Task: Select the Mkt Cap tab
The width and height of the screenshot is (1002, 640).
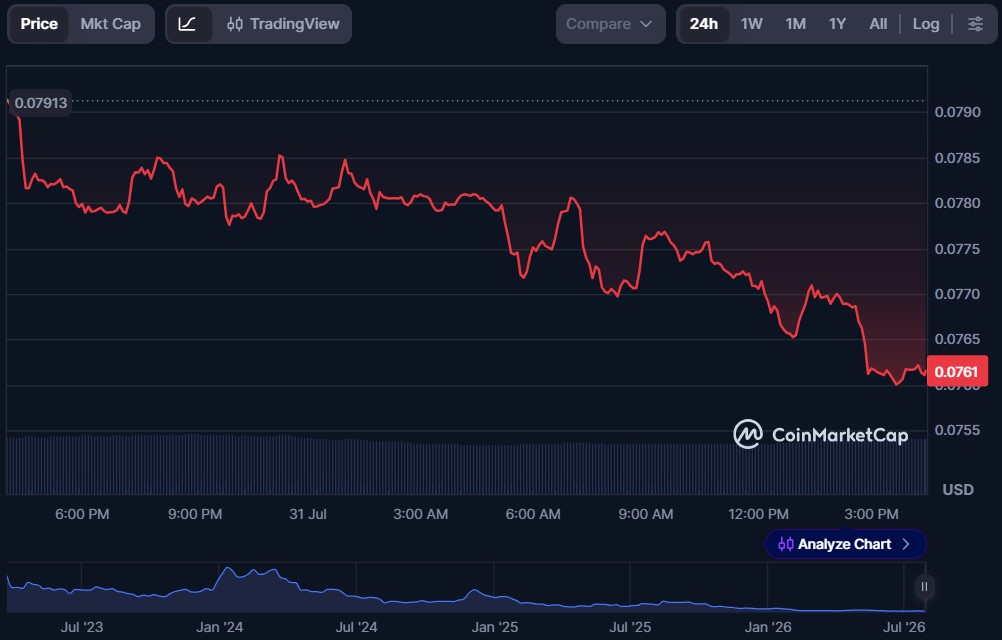Action: pyautogui.click(x=111, y=24)
